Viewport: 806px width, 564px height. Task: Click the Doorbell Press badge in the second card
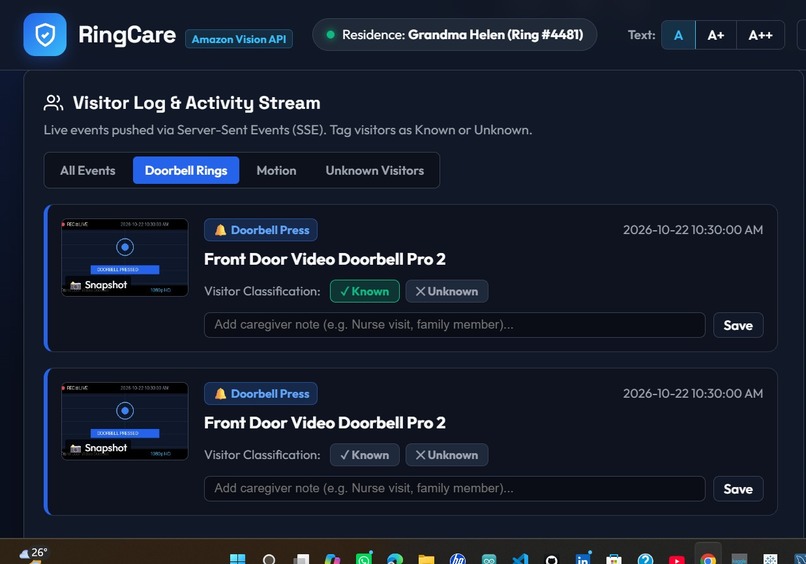261,394
